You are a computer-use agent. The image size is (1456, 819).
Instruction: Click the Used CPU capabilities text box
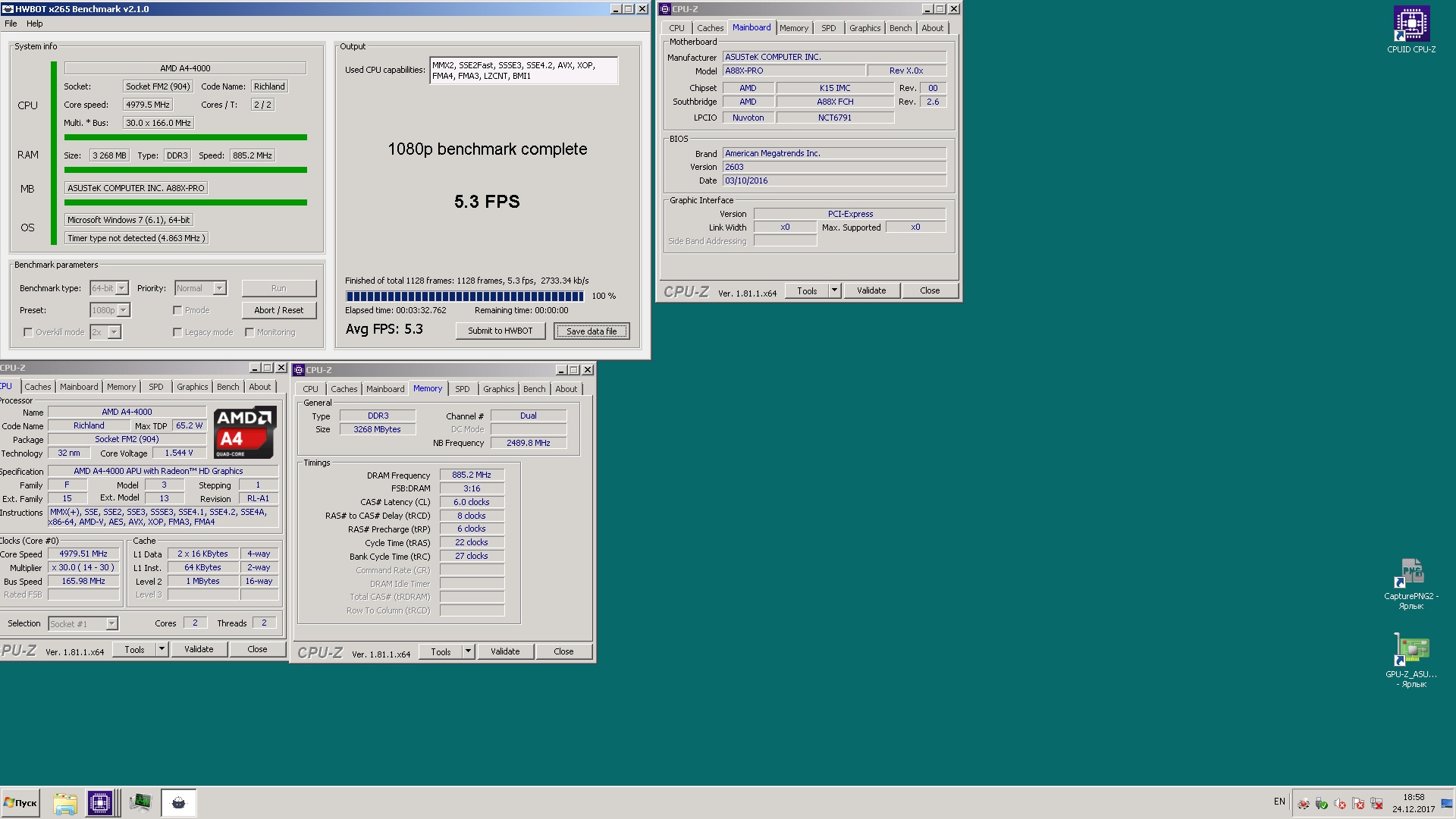tap(523, 71)
